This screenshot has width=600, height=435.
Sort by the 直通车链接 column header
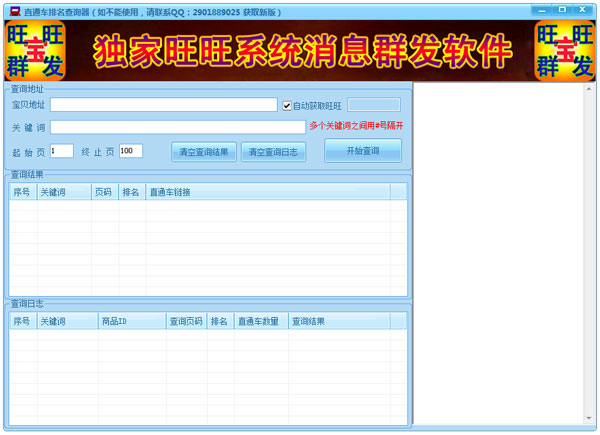[275, 192]
